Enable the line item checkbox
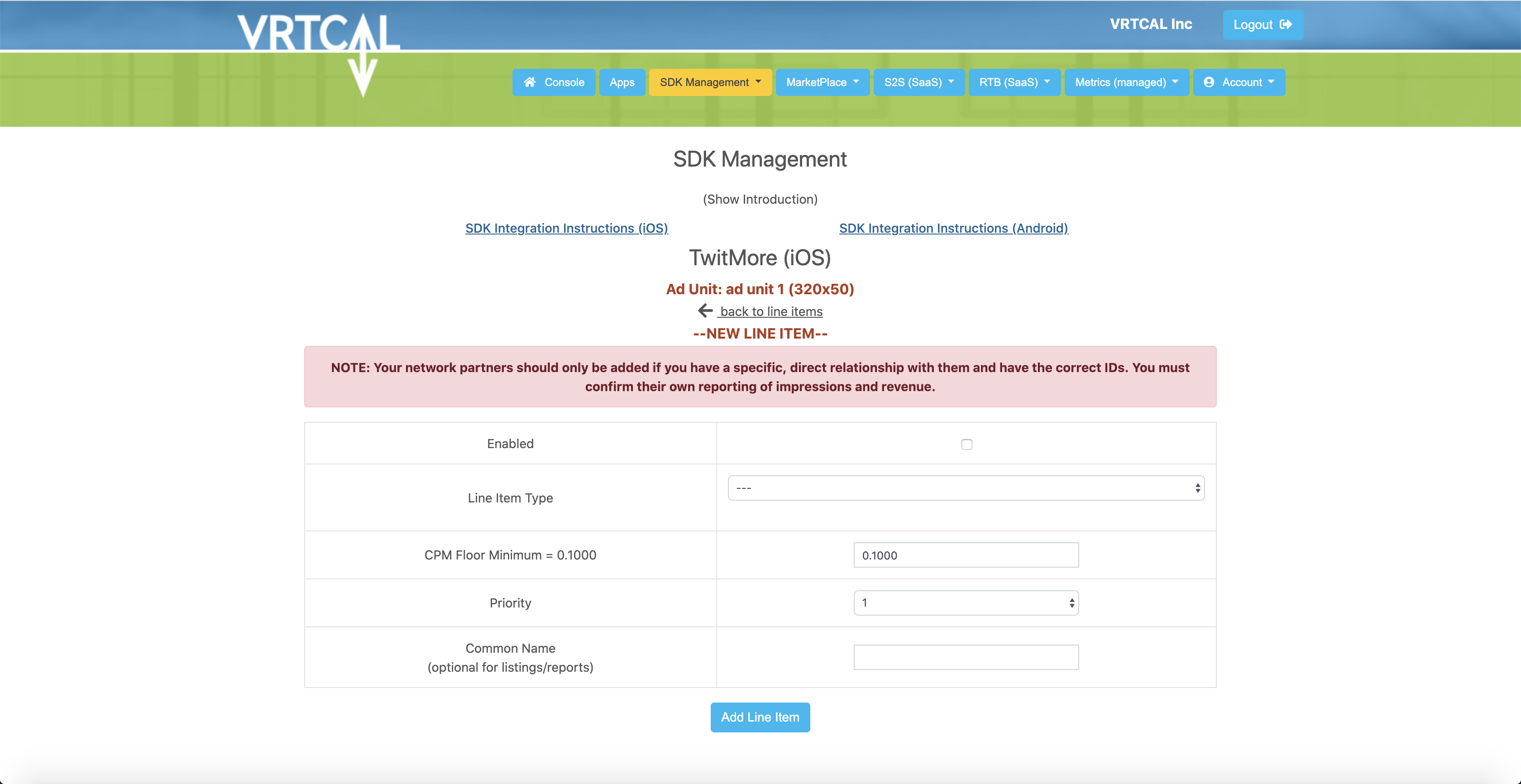The height and width of the screenshot is (784, 1521). click(x=966, y=444)
